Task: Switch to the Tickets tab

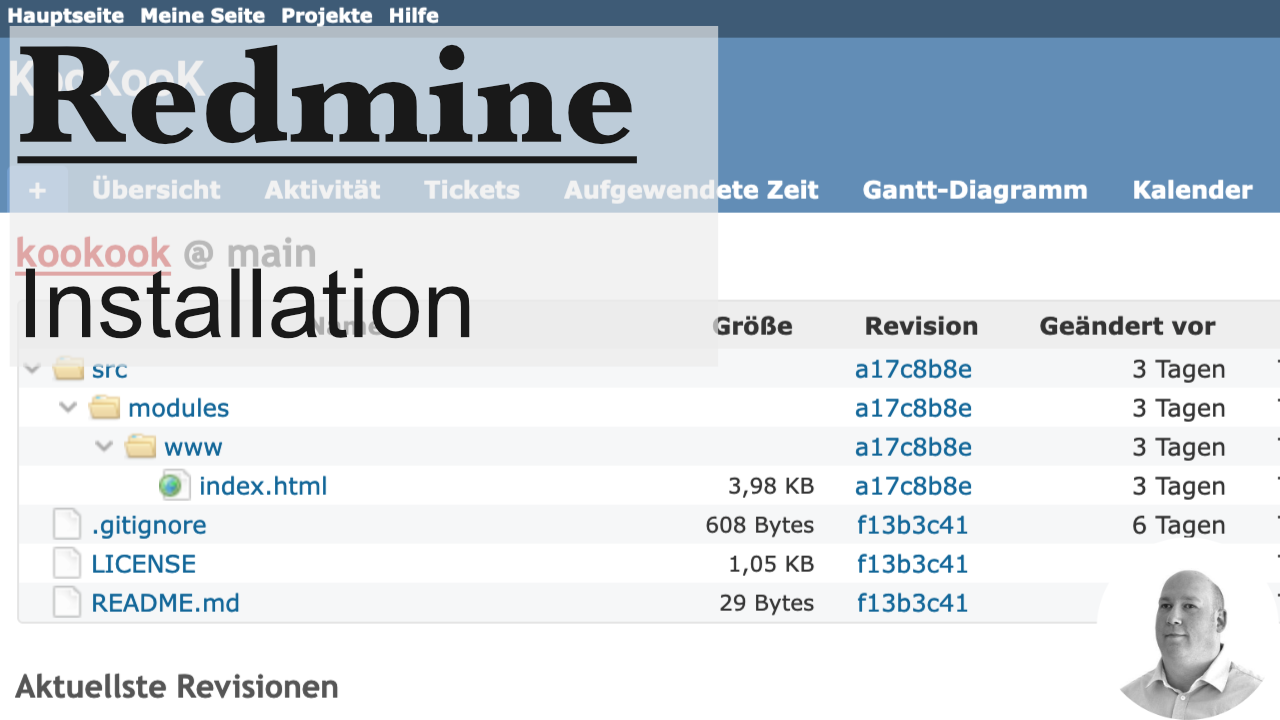Action: click(x=471, y=189)
